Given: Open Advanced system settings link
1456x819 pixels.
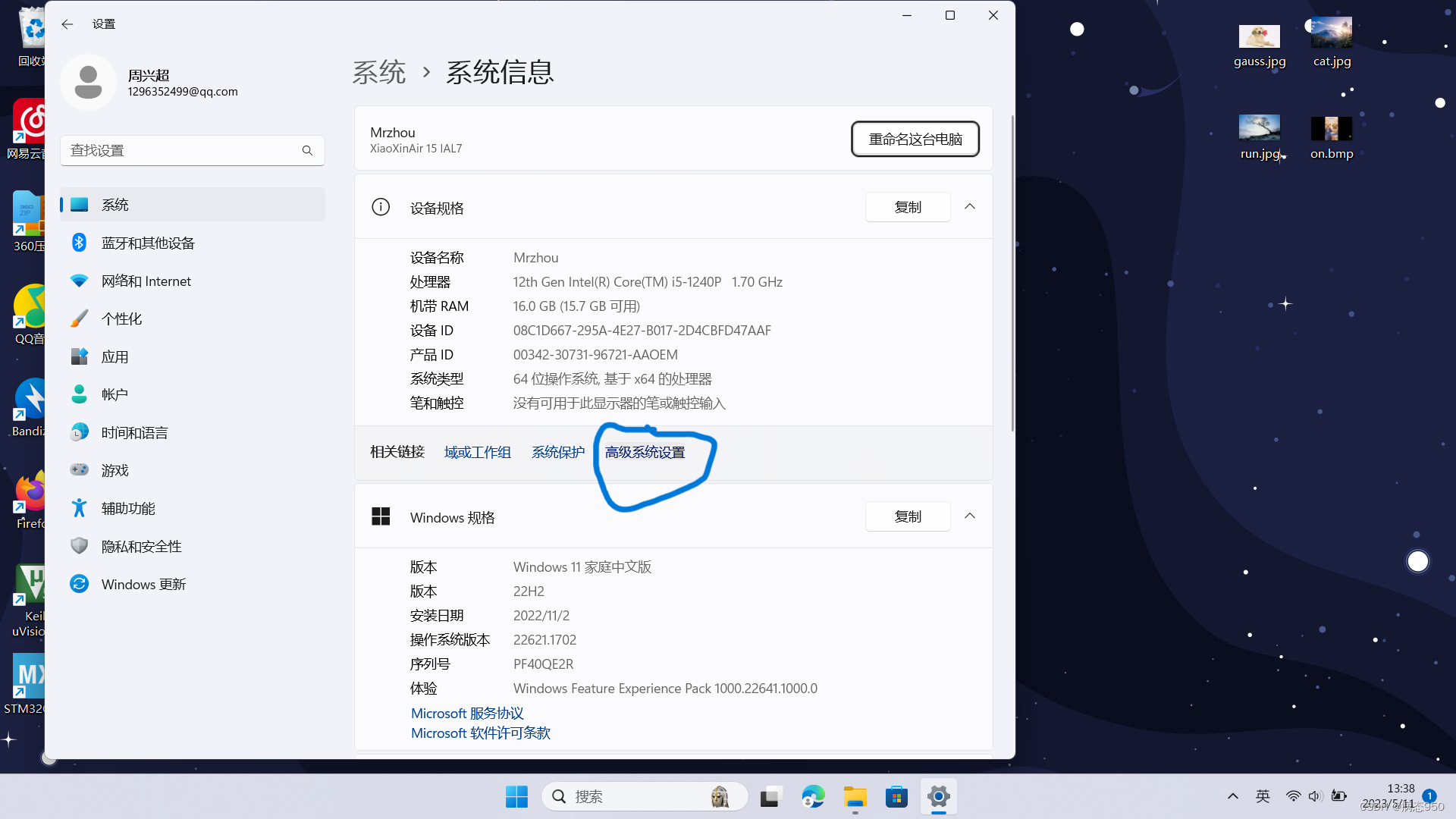Looking at the screenshot, I should [645, 453].
